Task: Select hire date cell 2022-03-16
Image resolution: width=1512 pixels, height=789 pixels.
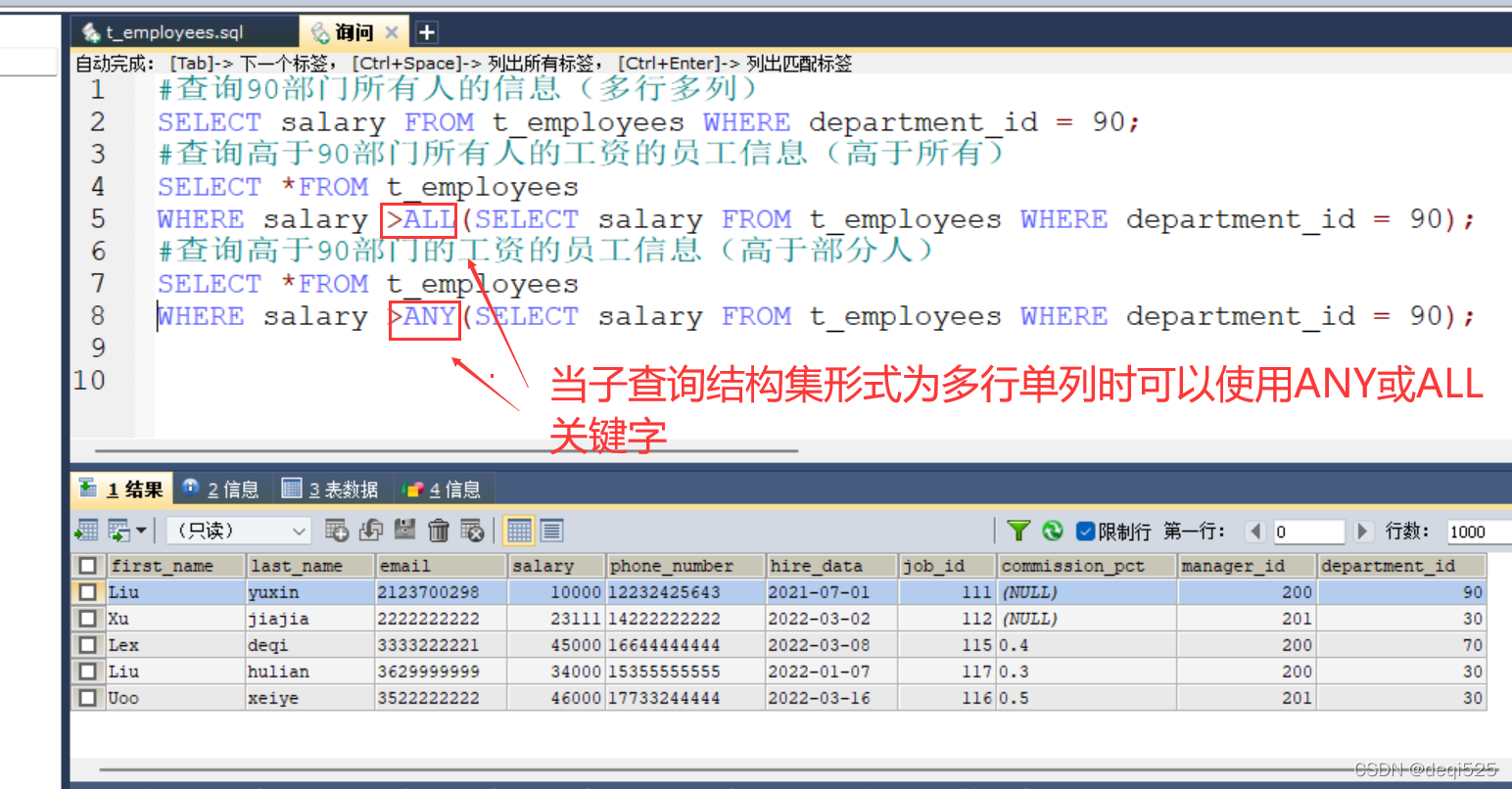Action: tap(832, 698)
